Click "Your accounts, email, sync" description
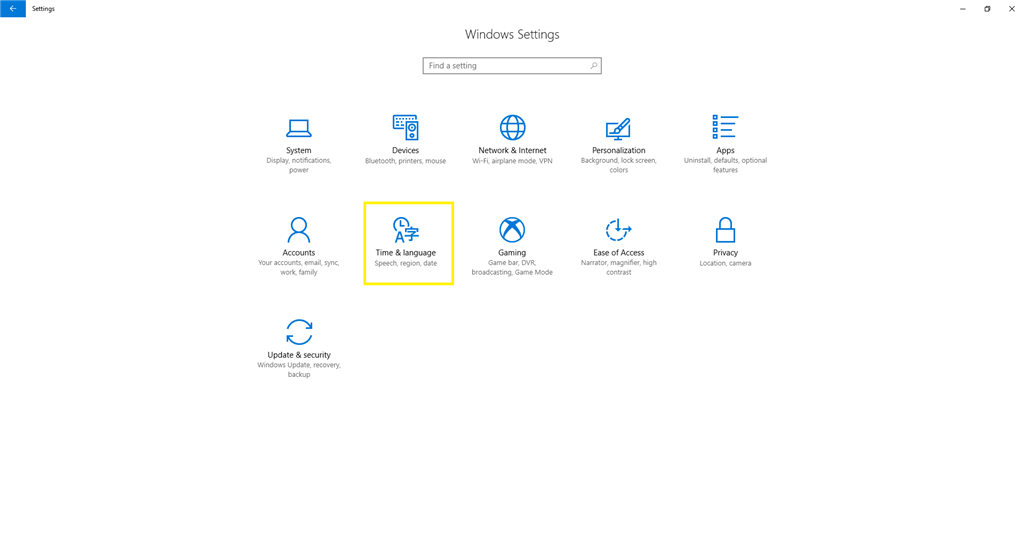 (x=298, y=267)
